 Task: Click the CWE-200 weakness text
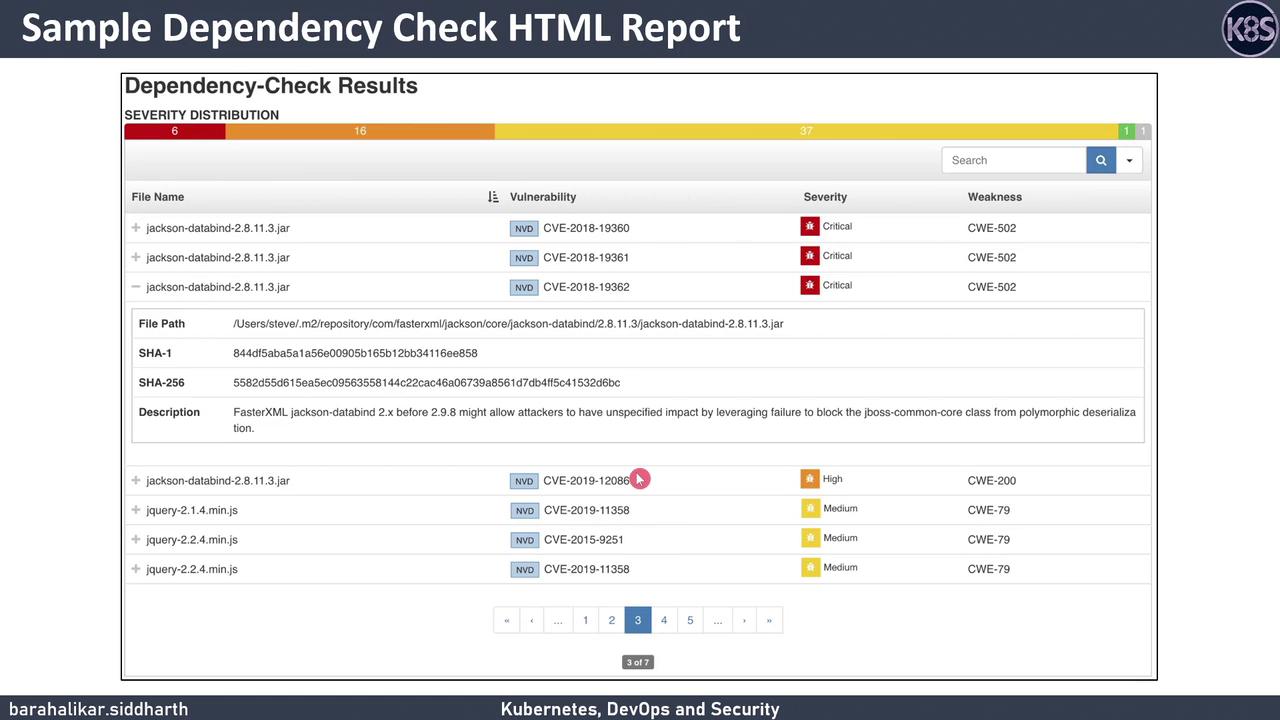click(992, 480)
